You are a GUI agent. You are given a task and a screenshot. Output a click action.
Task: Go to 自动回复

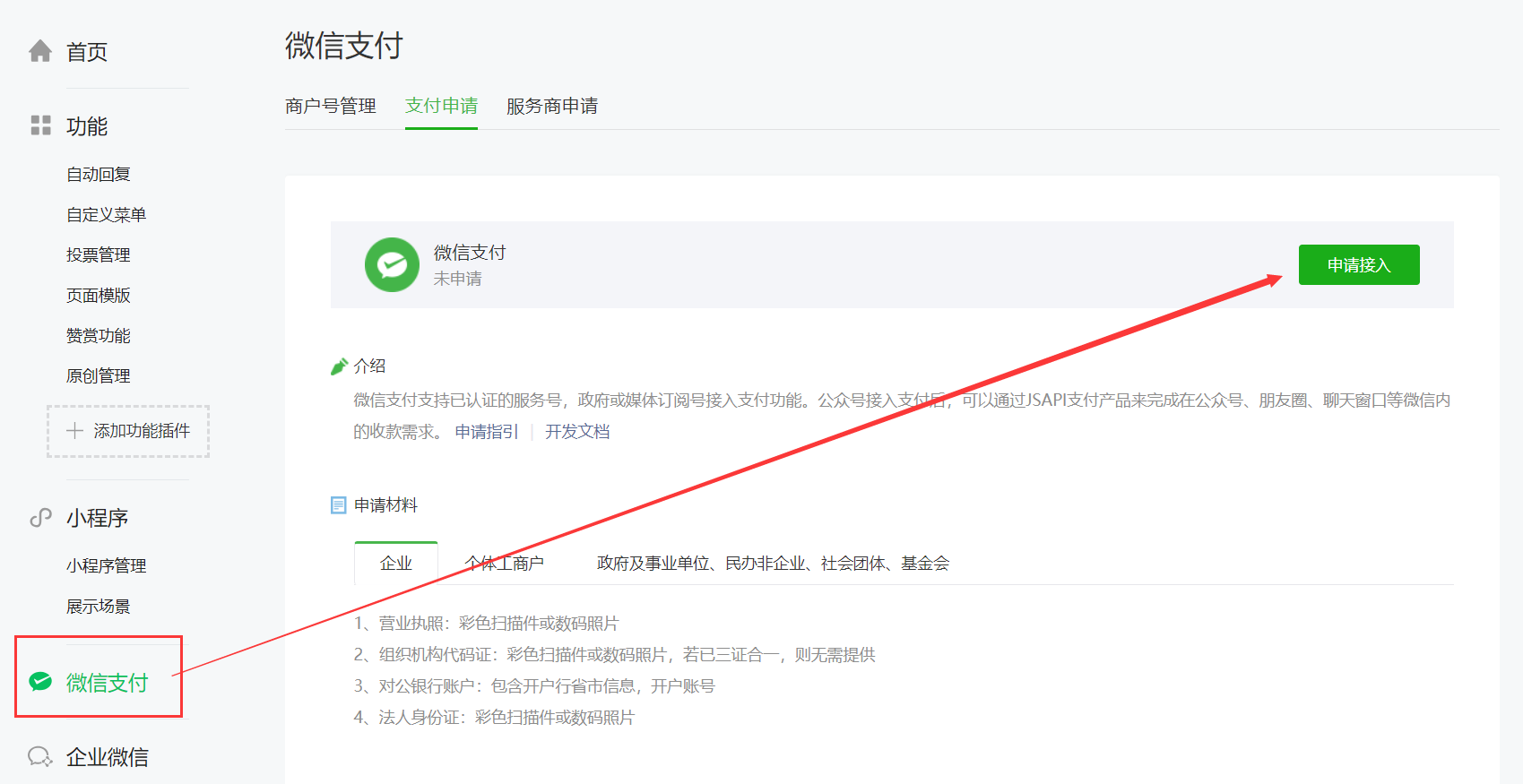point(99,175)
